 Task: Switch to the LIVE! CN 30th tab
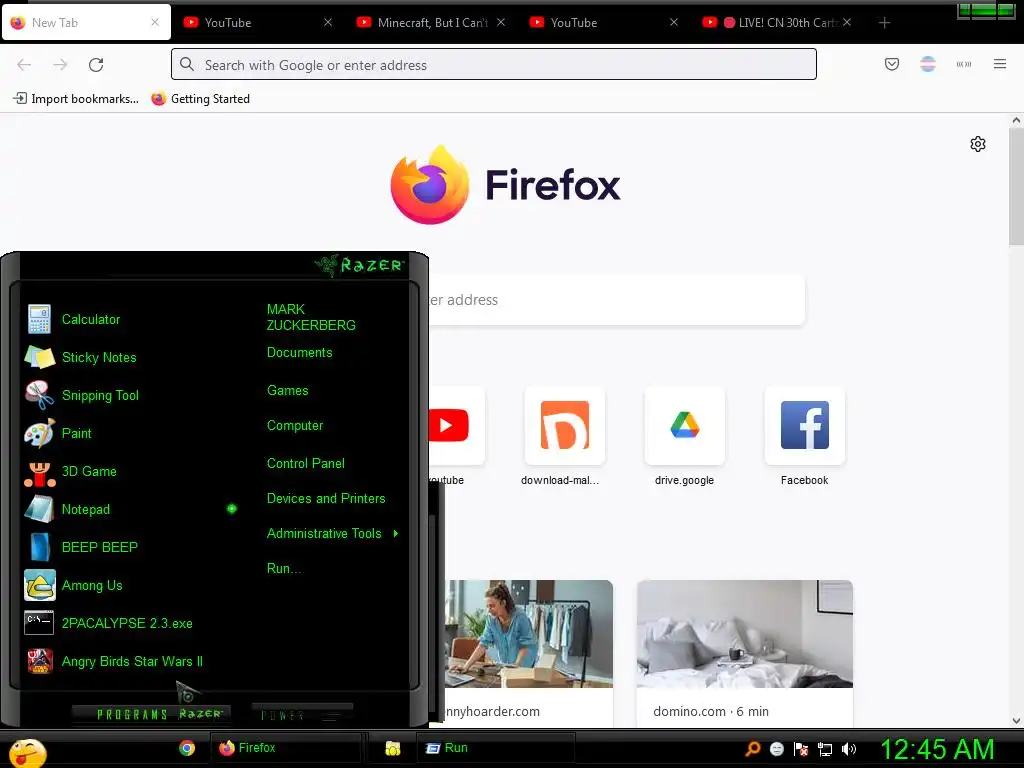click(776, 22)
